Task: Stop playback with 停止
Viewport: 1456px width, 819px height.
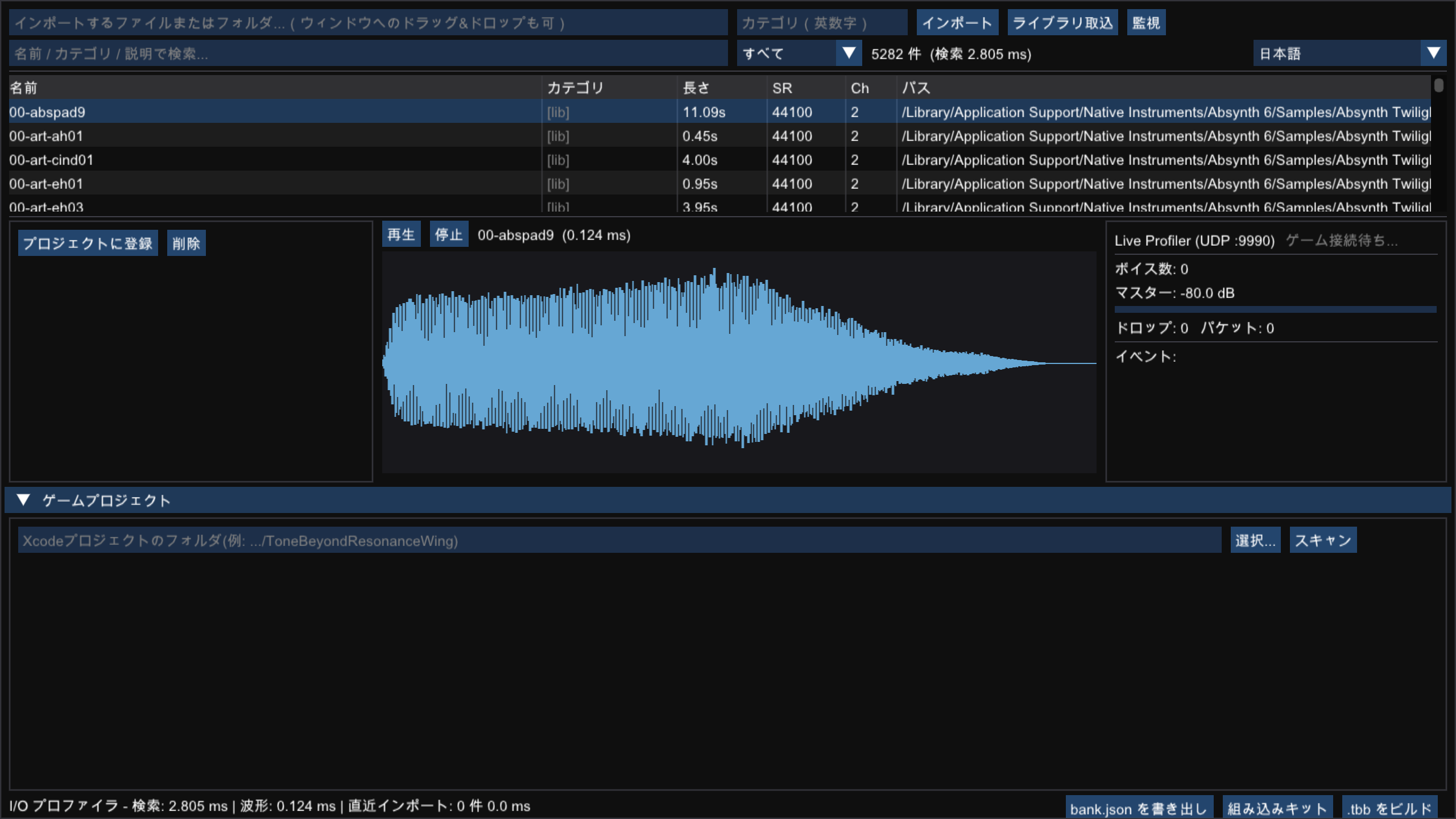Action: pos(449,234)
